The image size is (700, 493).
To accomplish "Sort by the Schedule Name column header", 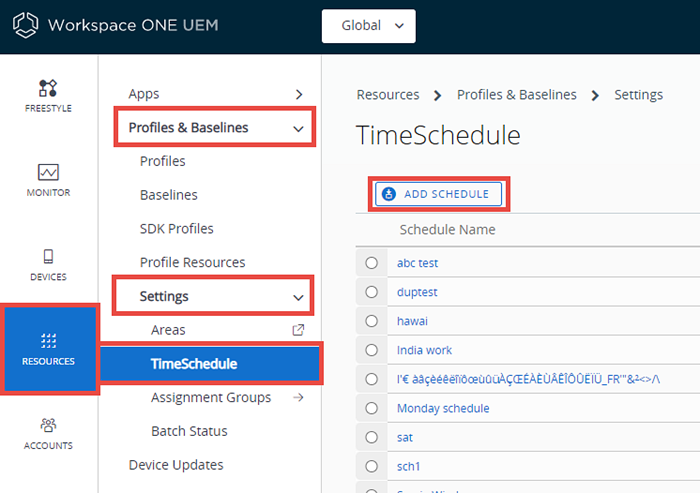I will coord(447,230).
